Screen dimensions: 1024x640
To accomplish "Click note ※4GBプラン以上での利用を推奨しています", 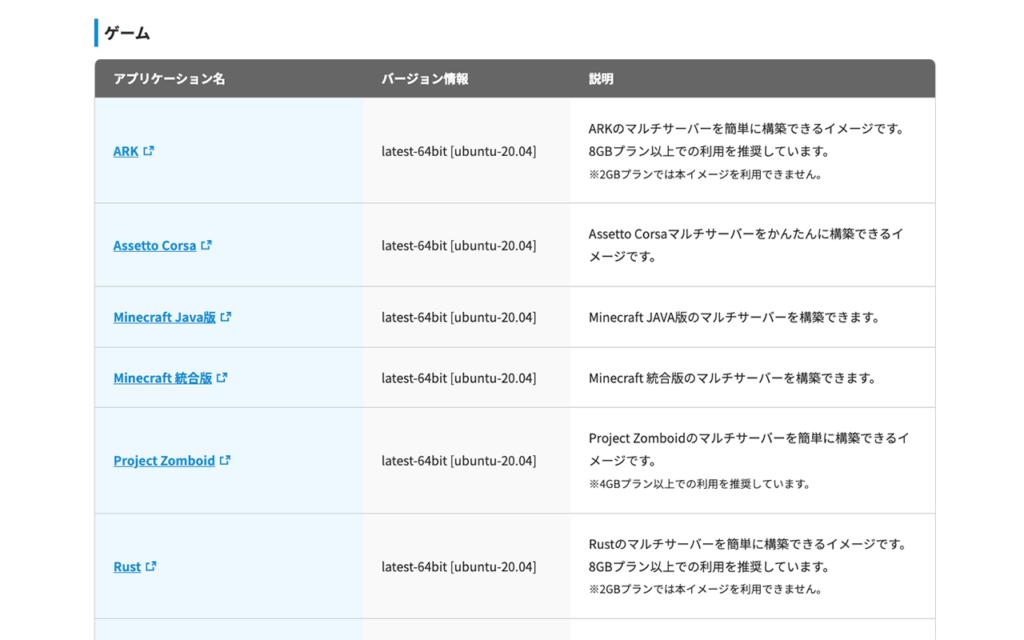I will (x=699, y=484).
